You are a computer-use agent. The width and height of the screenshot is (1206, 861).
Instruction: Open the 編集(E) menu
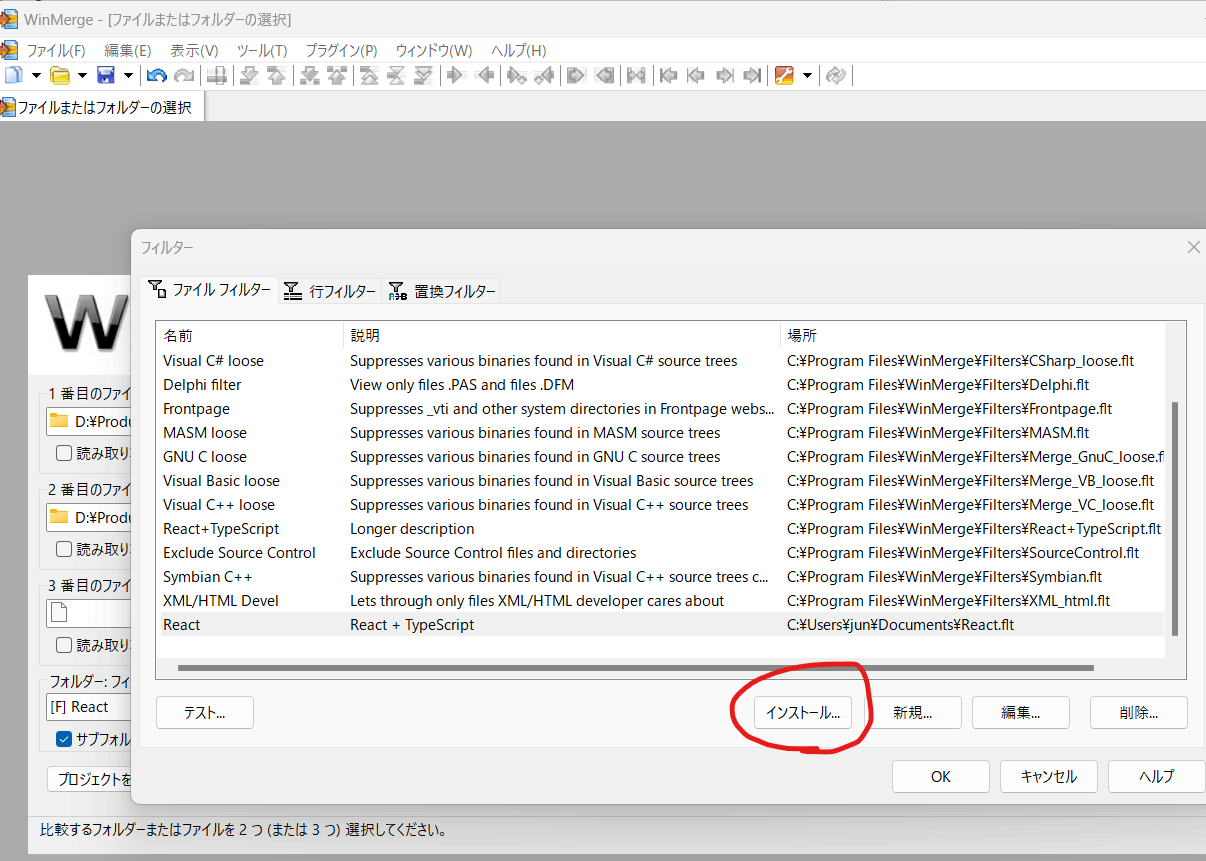[128, 50]
